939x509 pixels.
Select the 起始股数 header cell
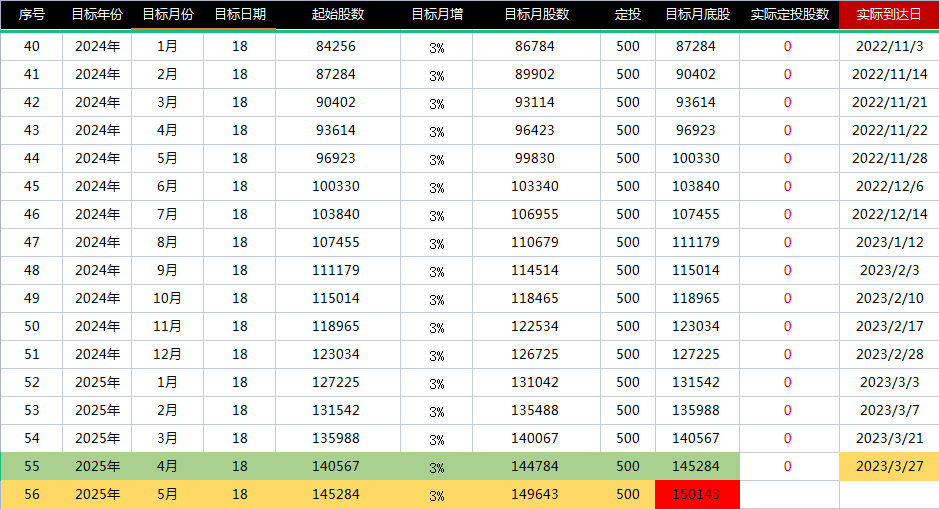click(338, 14)
